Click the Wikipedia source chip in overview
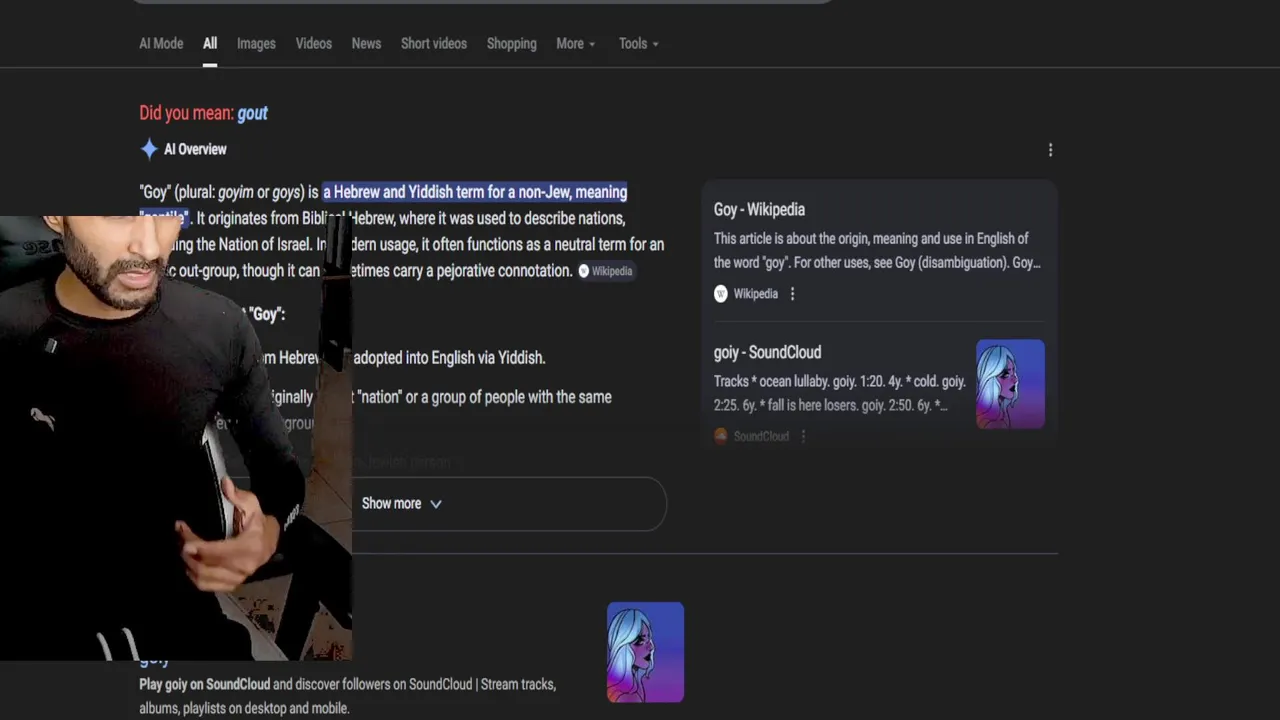 [x=606, y=271]
